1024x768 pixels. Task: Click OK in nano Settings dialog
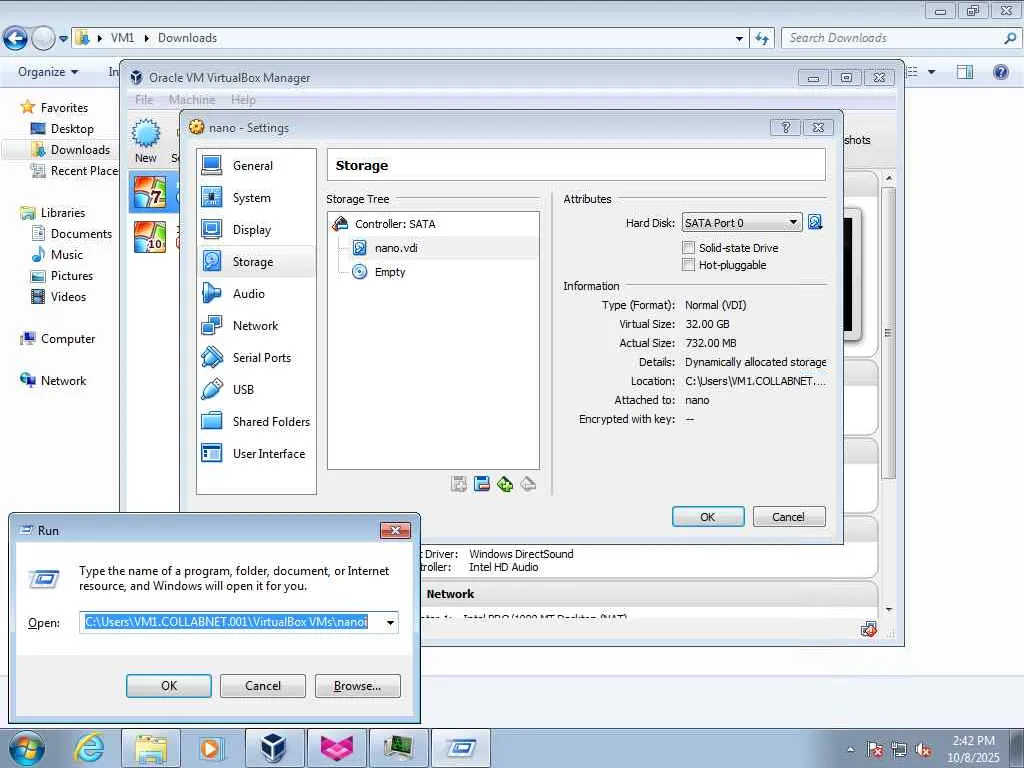tap(708, 517)
